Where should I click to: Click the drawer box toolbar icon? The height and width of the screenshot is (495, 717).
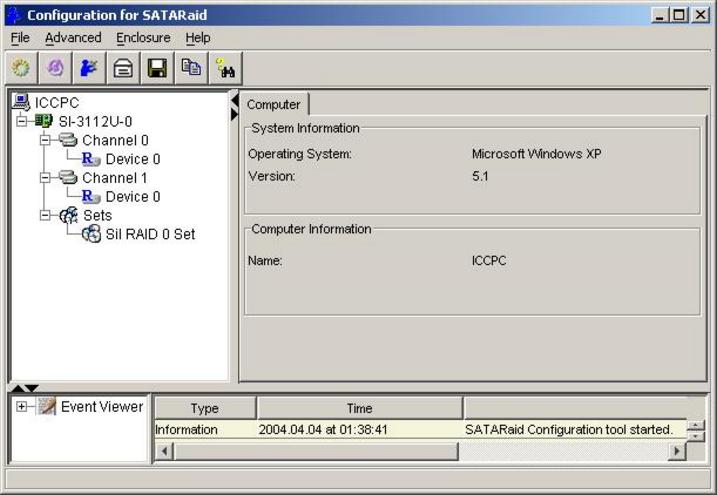[123, 69]
